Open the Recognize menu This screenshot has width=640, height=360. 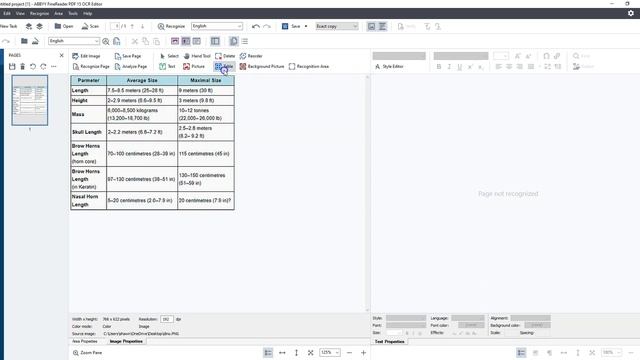(x=39, y=13)
